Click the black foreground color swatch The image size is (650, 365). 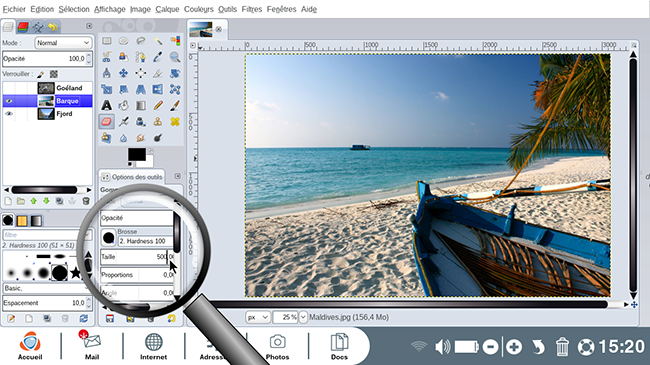136,155
